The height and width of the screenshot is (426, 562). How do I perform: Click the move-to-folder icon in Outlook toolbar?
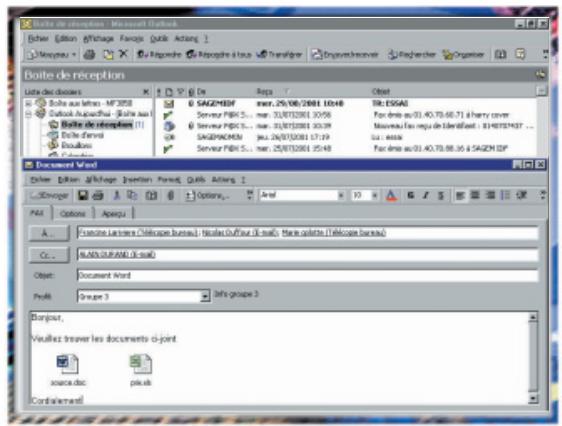pyautogui.click(x=108, y=55)
